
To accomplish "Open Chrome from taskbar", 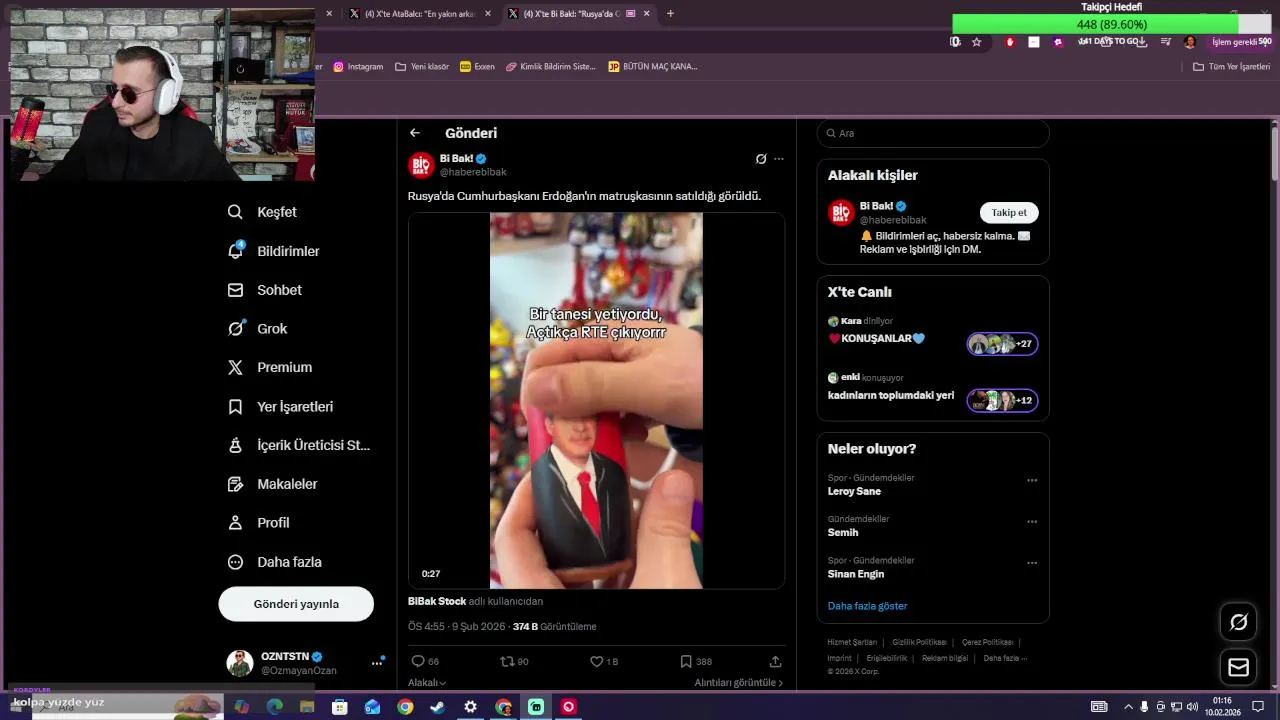I will 405,707.
